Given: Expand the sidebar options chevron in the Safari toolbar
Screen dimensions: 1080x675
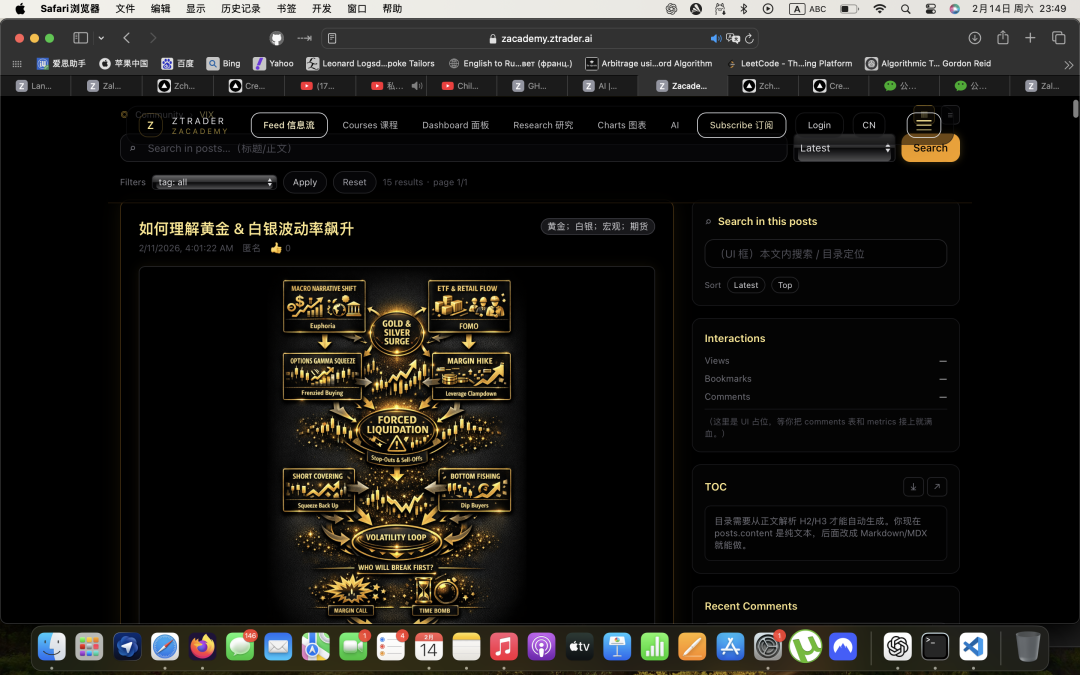Looking at the screenshot, I should tap(101, 38).
